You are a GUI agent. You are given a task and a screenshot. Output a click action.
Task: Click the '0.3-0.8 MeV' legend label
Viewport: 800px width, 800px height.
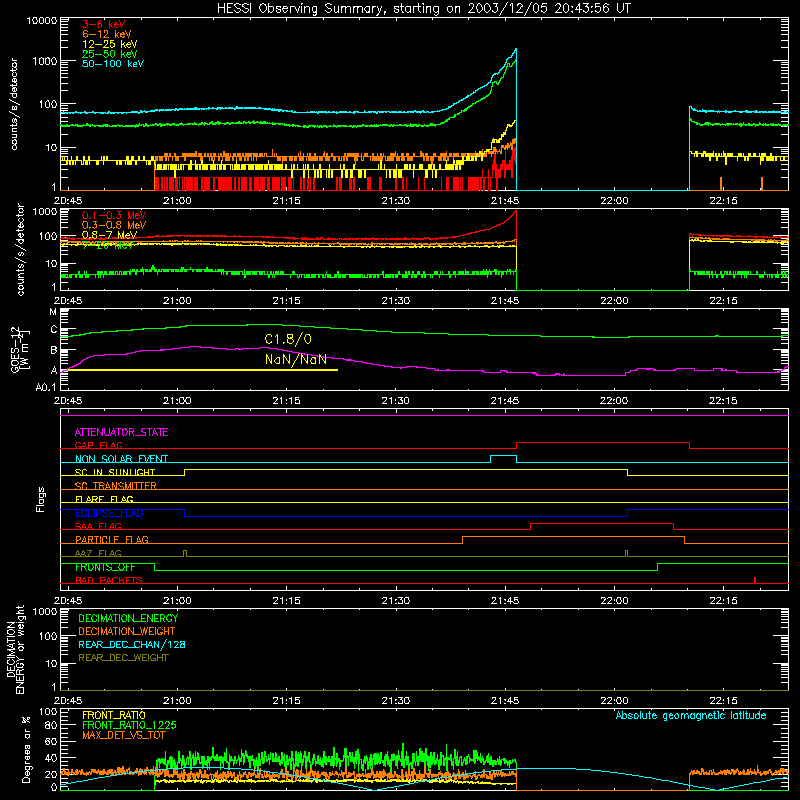click(x=114, y=225)
